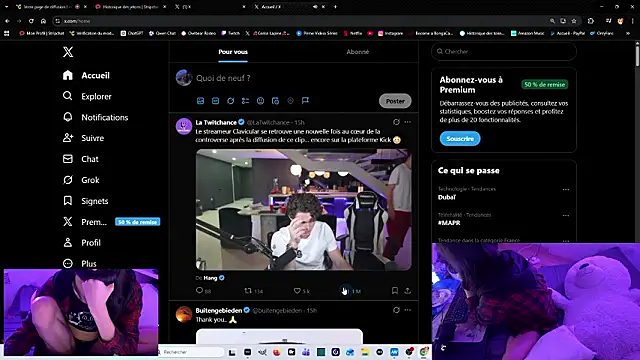The width and height of the screenshot is (640, 360).
Task: Click the Souscrire Premium button
Action: point(460,139)
